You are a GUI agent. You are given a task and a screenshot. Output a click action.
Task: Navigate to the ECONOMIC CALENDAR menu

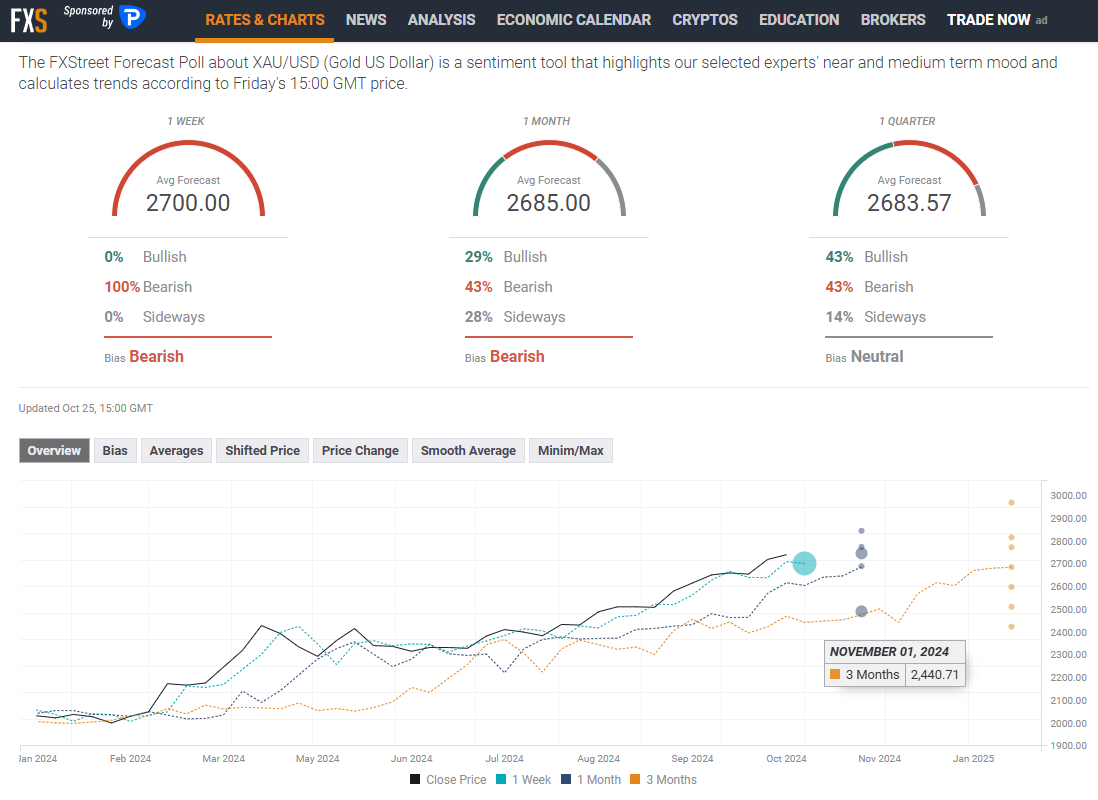tap(573, 19)
